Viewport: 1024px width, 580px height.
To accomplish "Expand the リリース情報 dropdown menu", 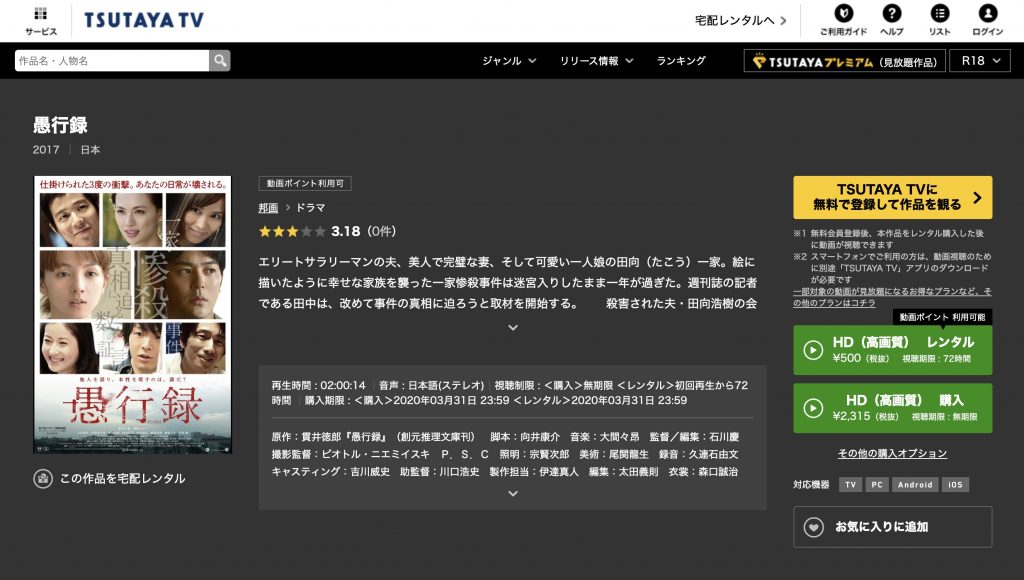I will (596, 61).
